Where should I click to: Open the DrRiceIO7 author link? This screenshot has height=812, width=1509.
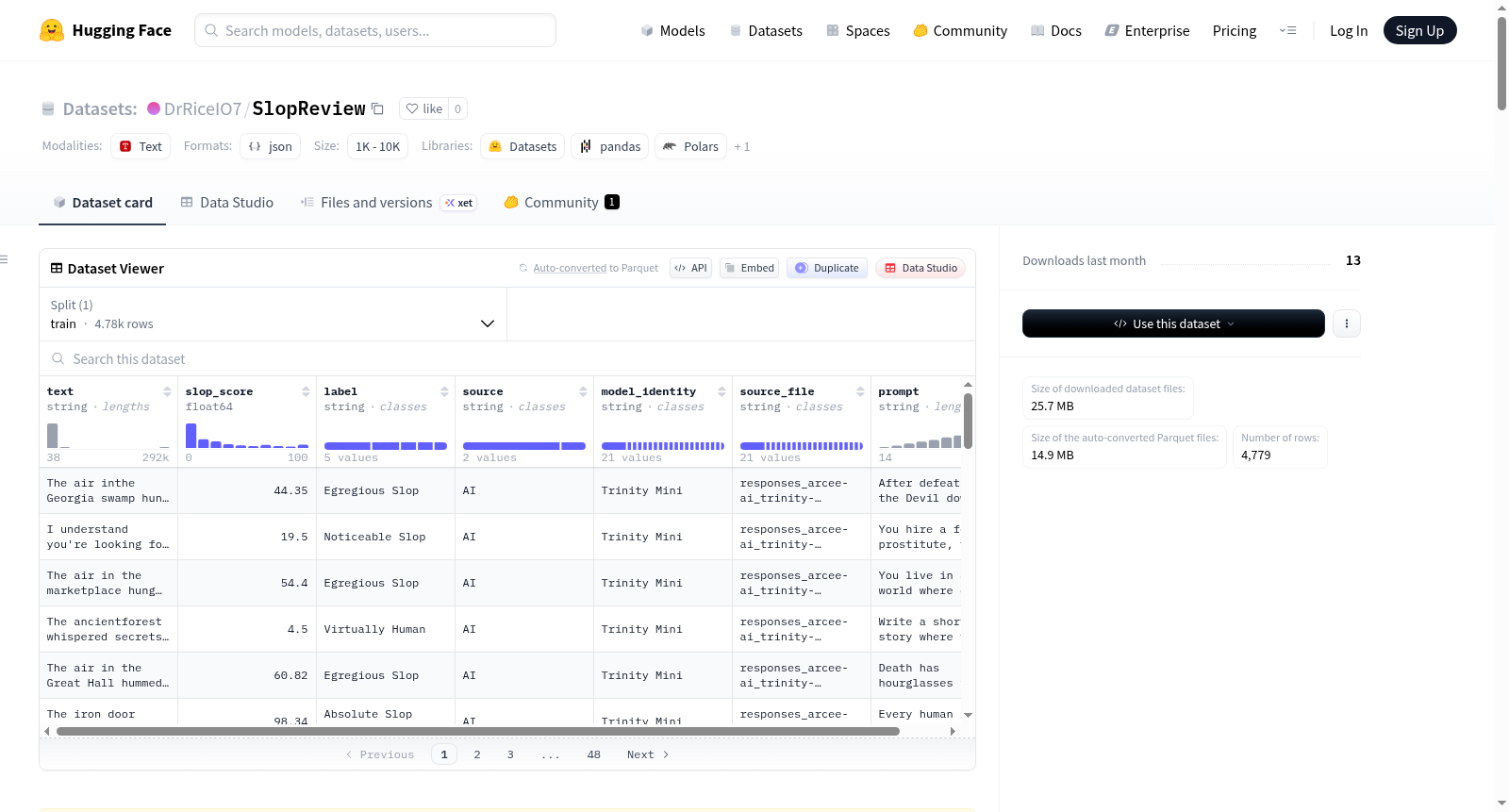point(203,108)
